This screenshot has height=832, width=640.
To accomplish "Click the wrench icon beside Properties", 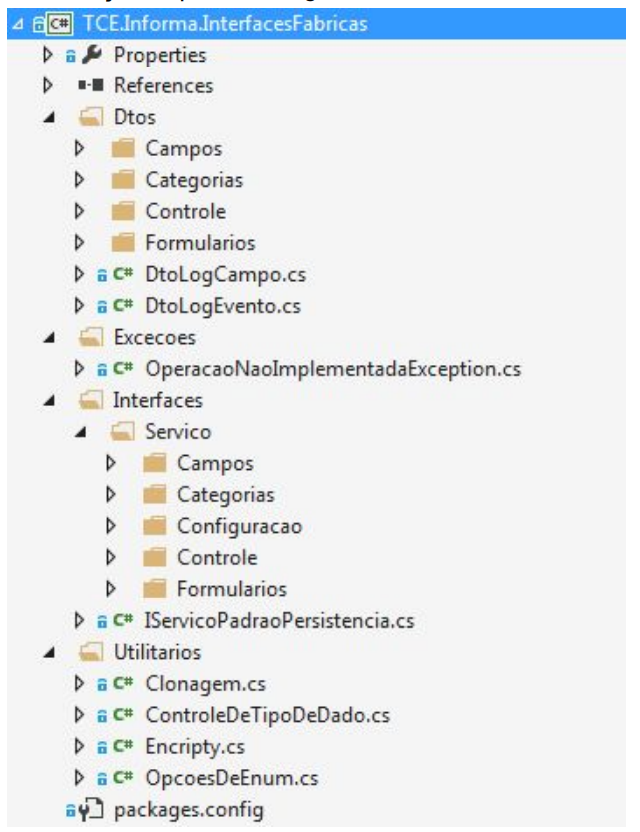I will pyautogui.click(x=99, y=55).
